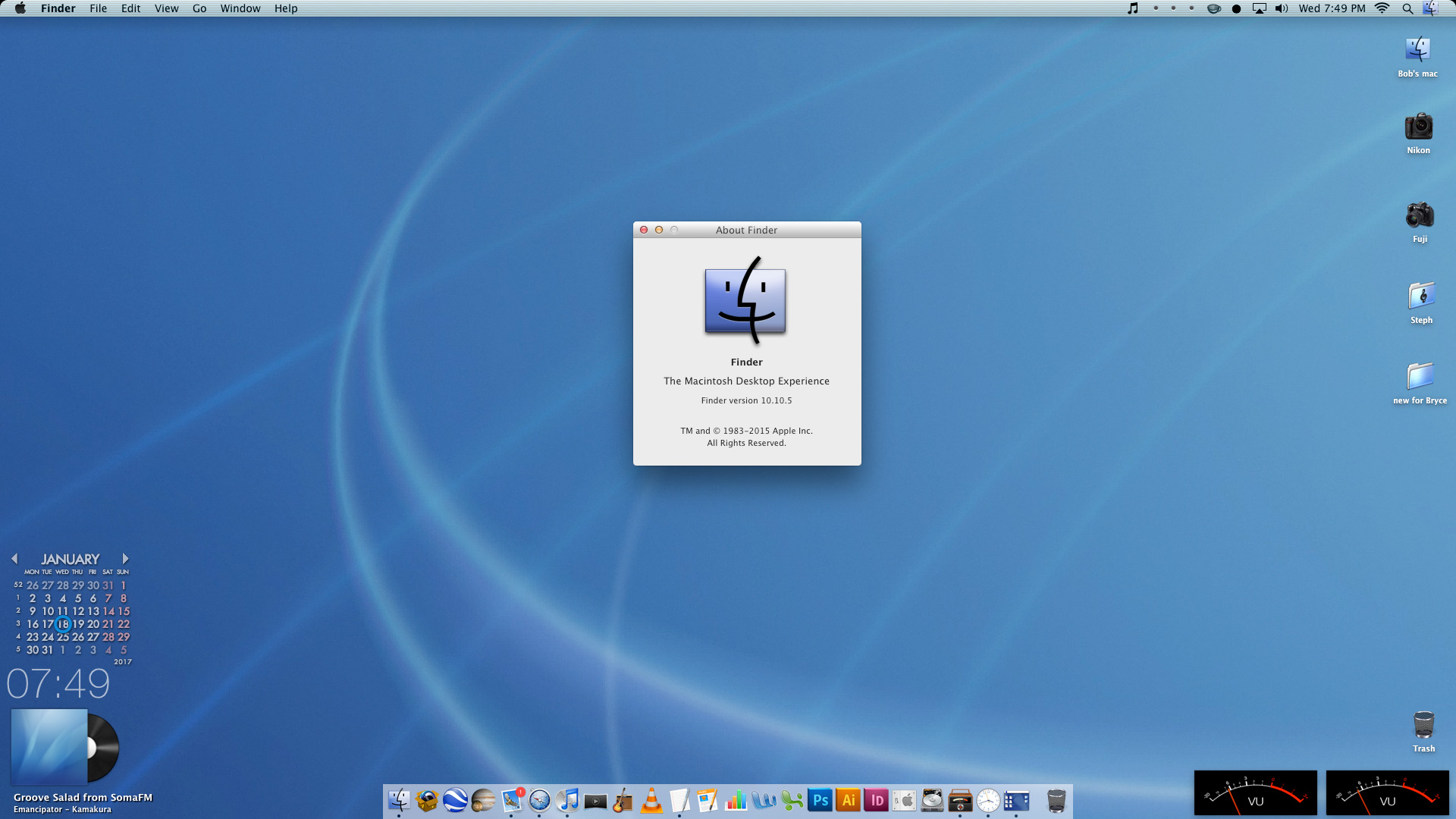The width and height of the screenshot is (1456, 819).
Task: Open Illustrator from the Dock
Action: (848, 801)
